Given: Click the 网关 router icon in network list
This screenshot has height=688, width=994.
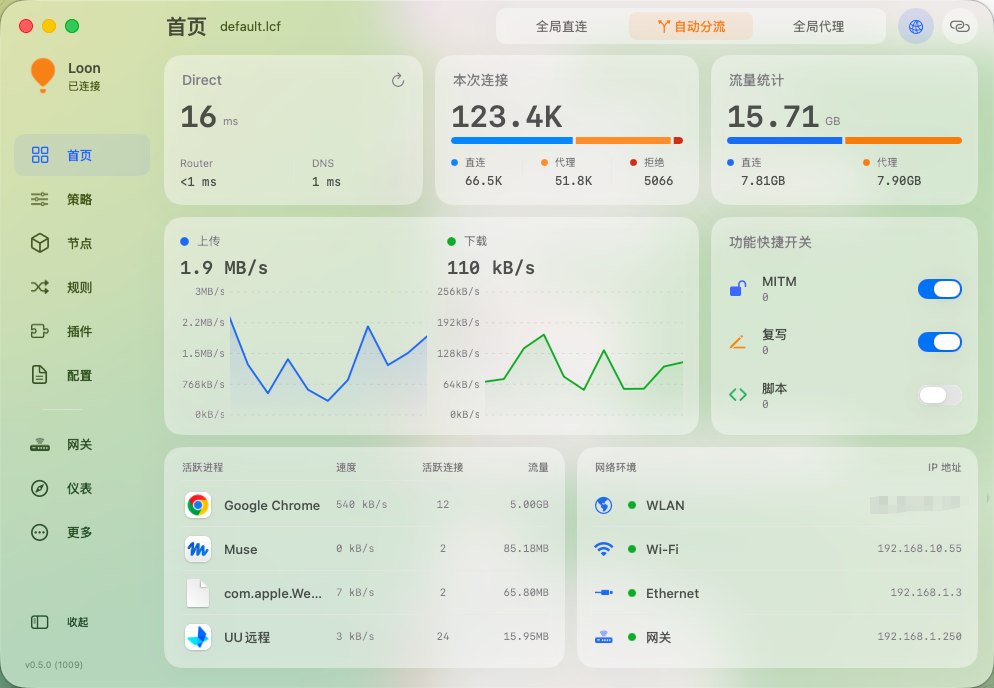Looking at the screenshot, I should tap(604, 637).
